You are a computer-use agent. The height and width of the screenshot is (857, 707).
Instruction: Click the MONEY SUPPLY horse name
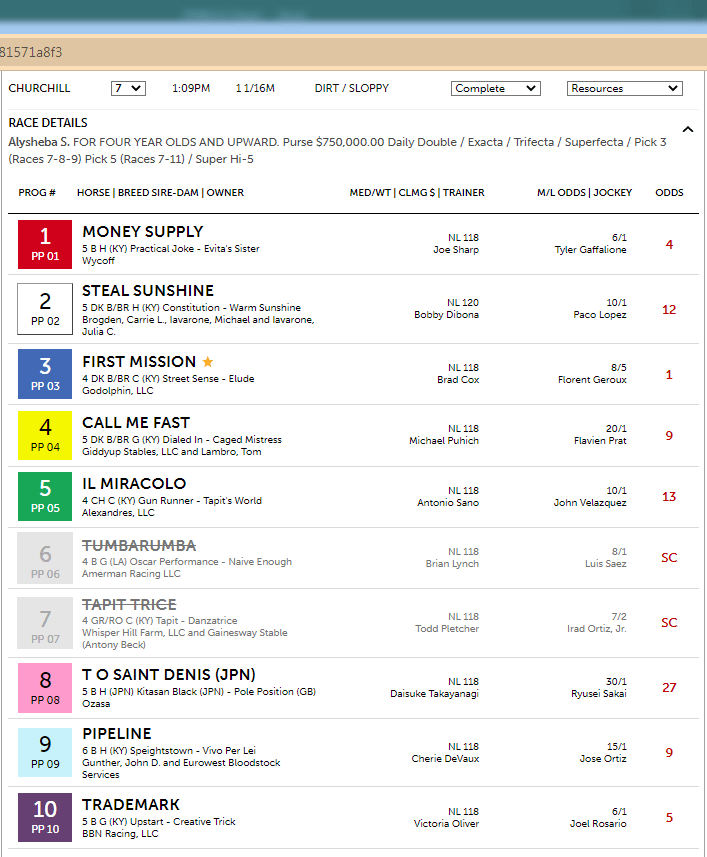point(143,232)
